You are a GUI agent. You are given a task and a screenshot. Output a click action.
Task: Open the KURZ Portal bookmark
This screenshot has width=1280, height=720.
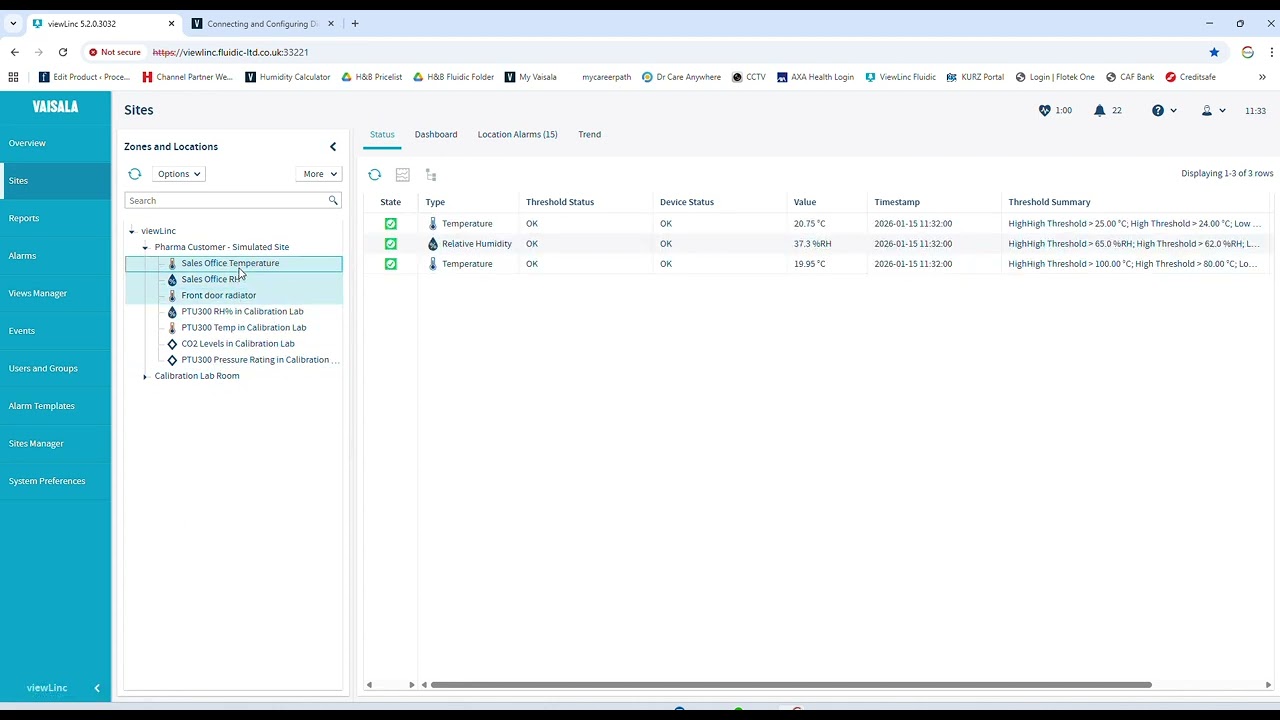point(975,77)
